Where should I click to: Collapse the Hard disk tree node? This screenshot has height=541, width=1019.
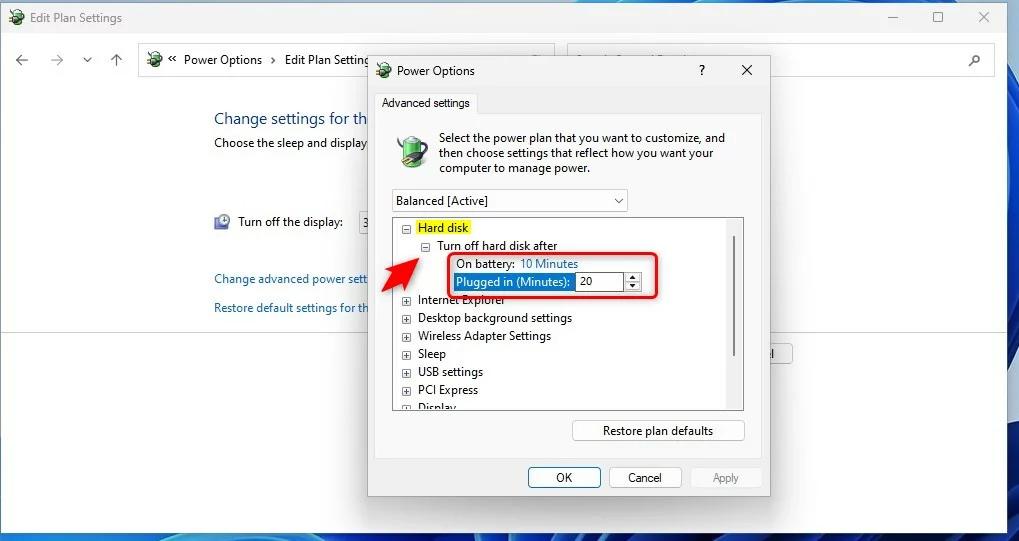(406, 229)
